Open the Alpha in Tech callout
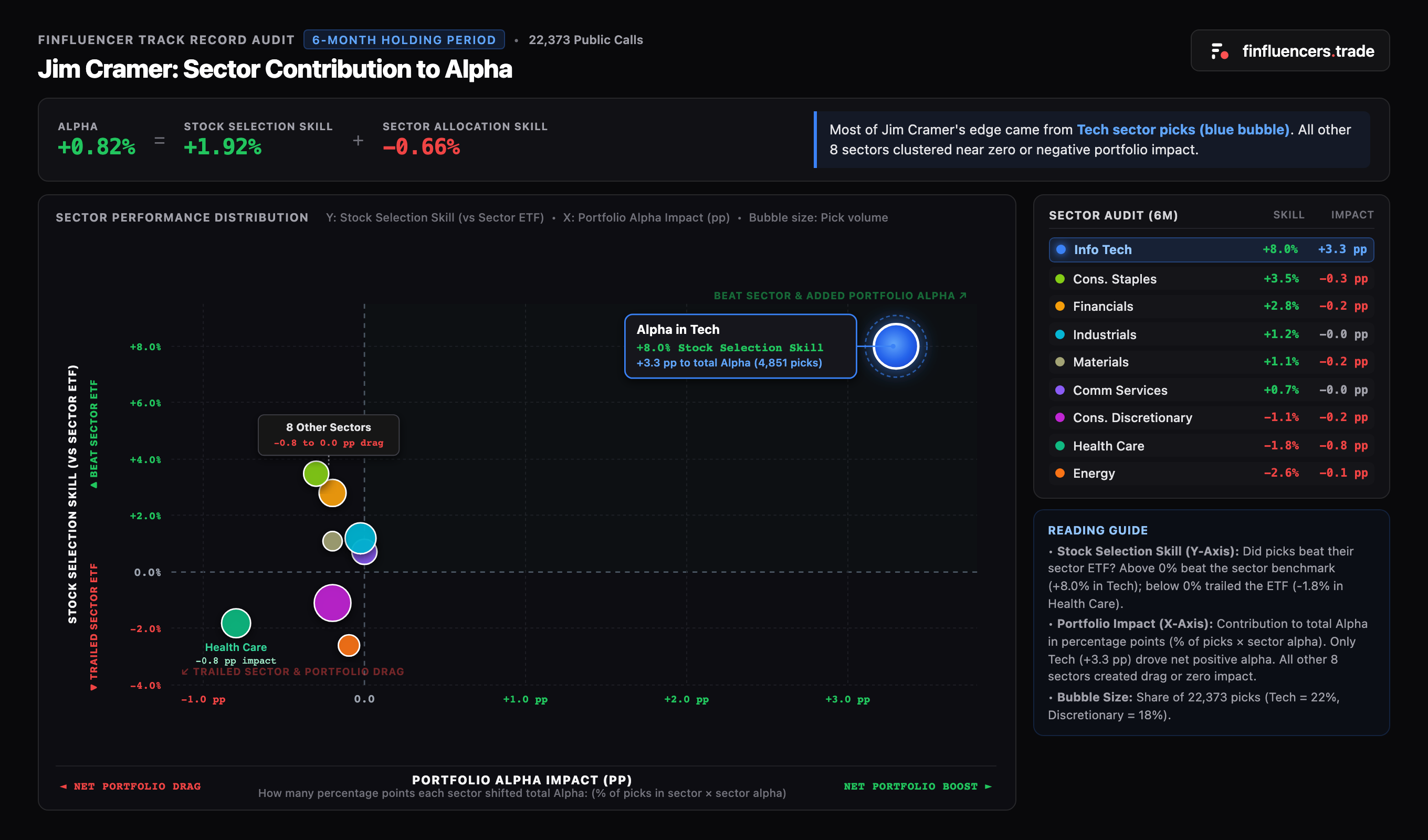 coord(740,346)
